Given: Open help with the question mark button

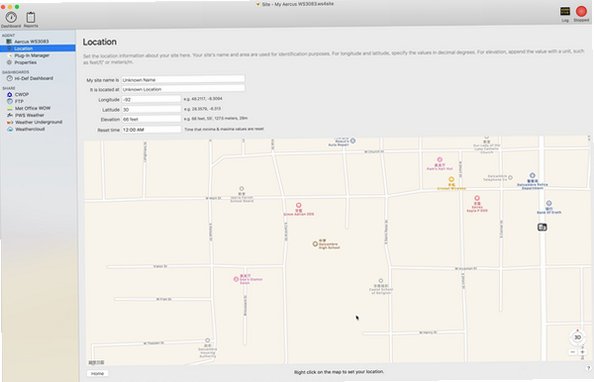Looking at the screenshot, I should 588,368.
